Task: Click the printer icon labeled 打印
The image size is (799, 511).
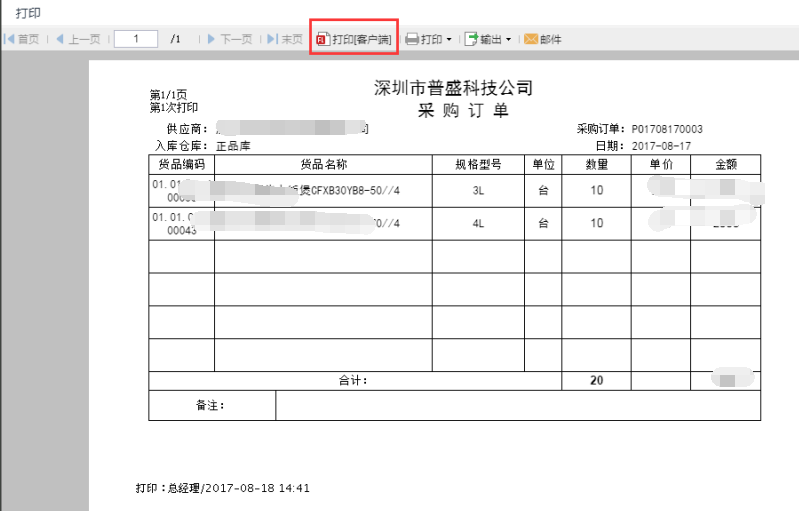Action: (412, 39)
